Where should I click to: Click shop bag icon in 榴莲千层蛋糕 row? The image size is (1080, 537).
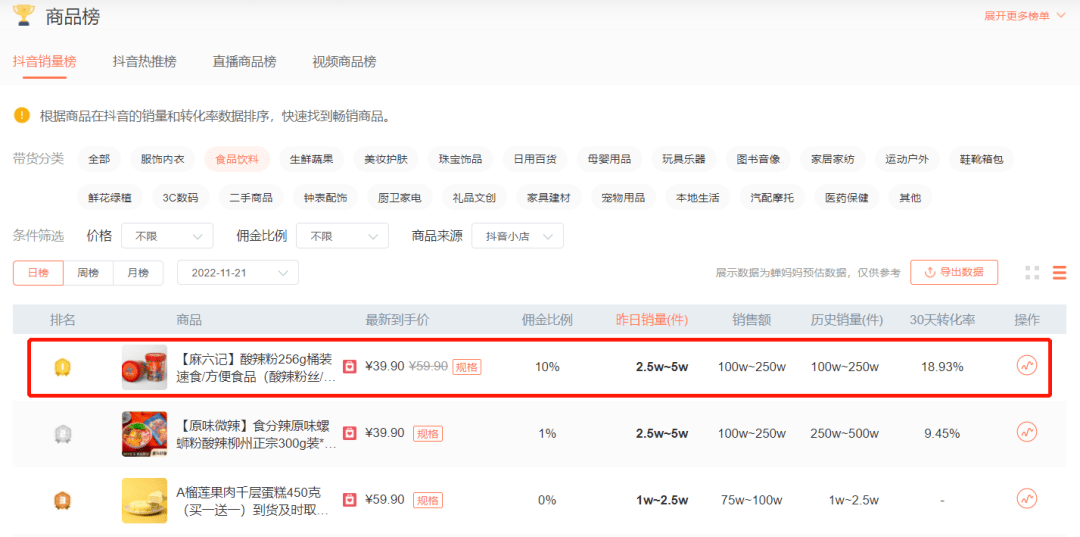[350, 499]
